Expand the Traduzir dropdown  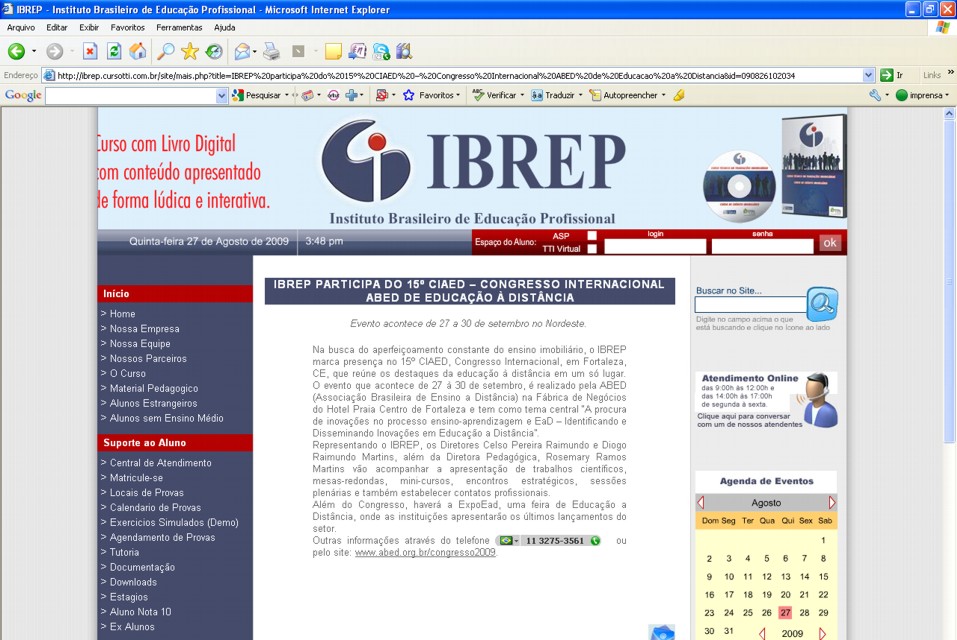(580, 95)
